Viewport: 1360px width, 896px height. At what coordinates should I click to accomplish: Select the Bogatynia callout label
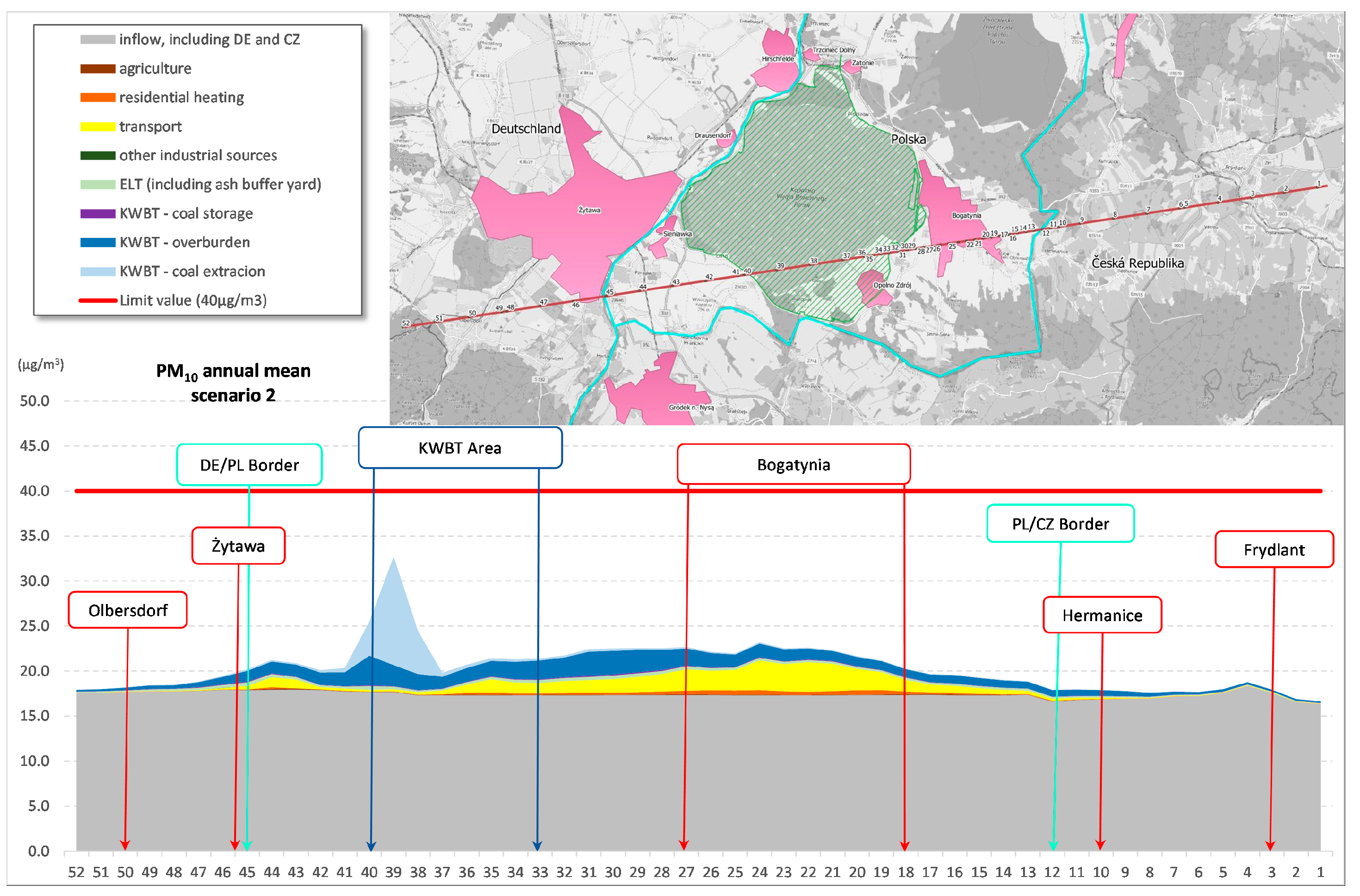793,465
